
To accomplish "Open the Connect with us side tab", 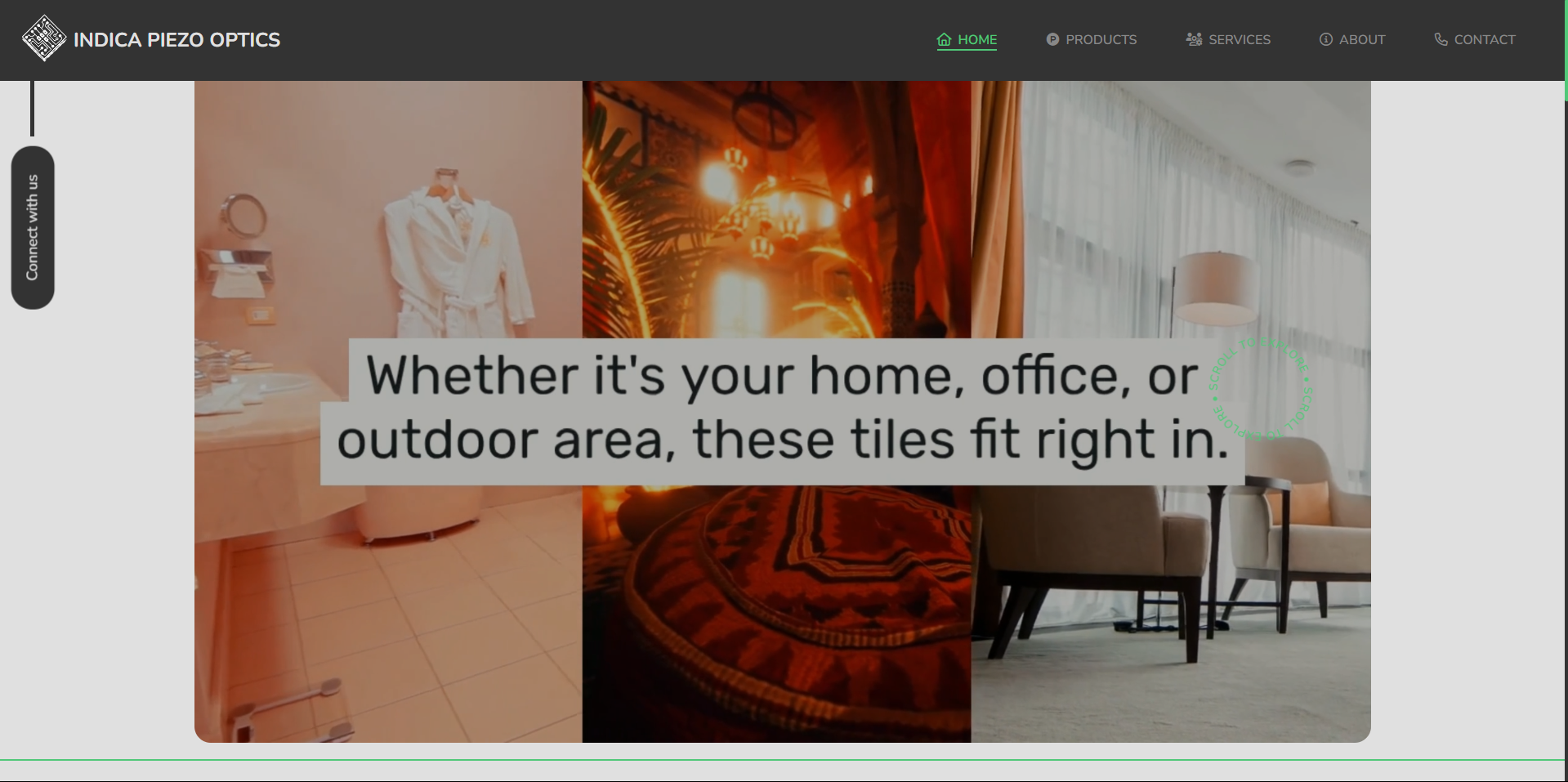I will pyautogui.click(x=33, y=227).
